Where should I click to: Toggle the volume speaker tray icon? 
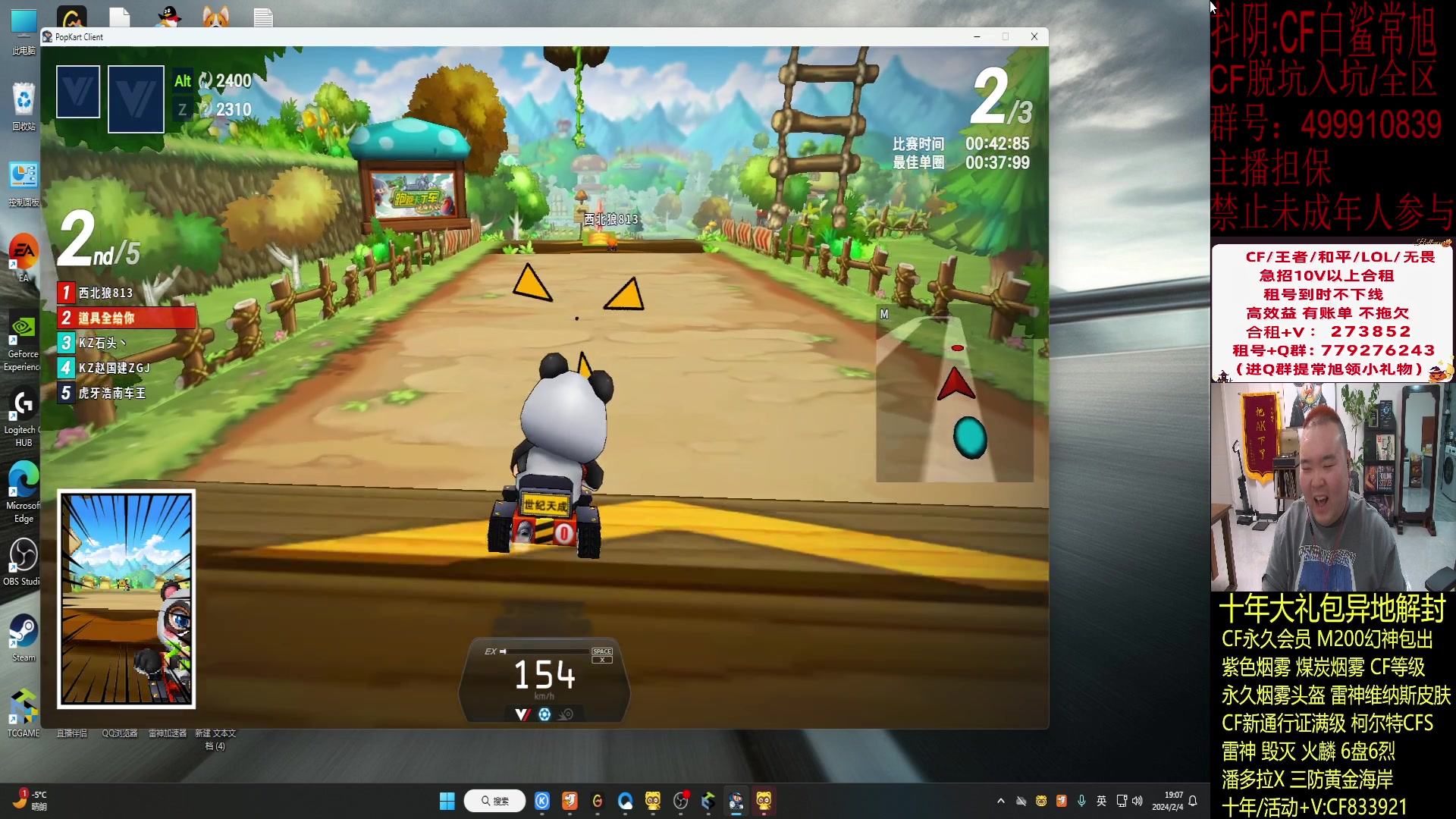pos(1137,801)
